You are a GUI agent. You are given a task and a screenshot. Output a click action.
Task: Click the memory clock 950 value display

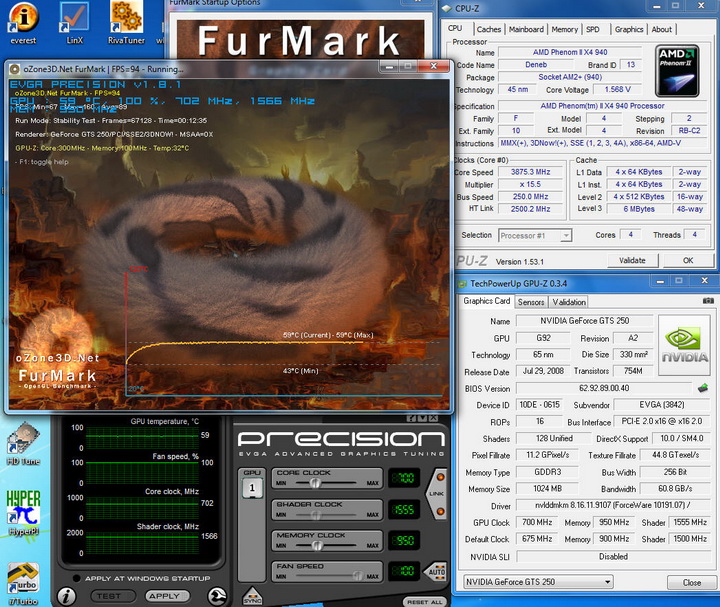tap(404, 540)
